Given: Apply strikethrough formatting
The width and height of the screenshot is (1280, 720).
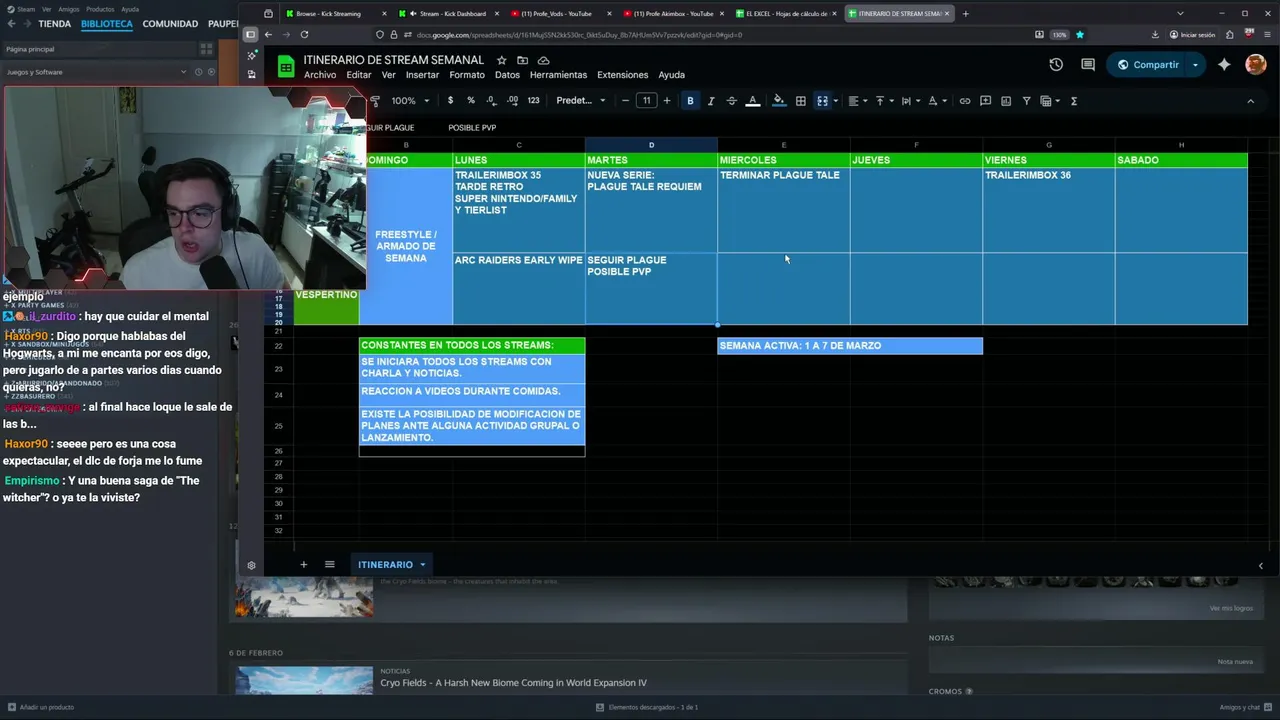Looking at the screenshot, I should (731, 101).
